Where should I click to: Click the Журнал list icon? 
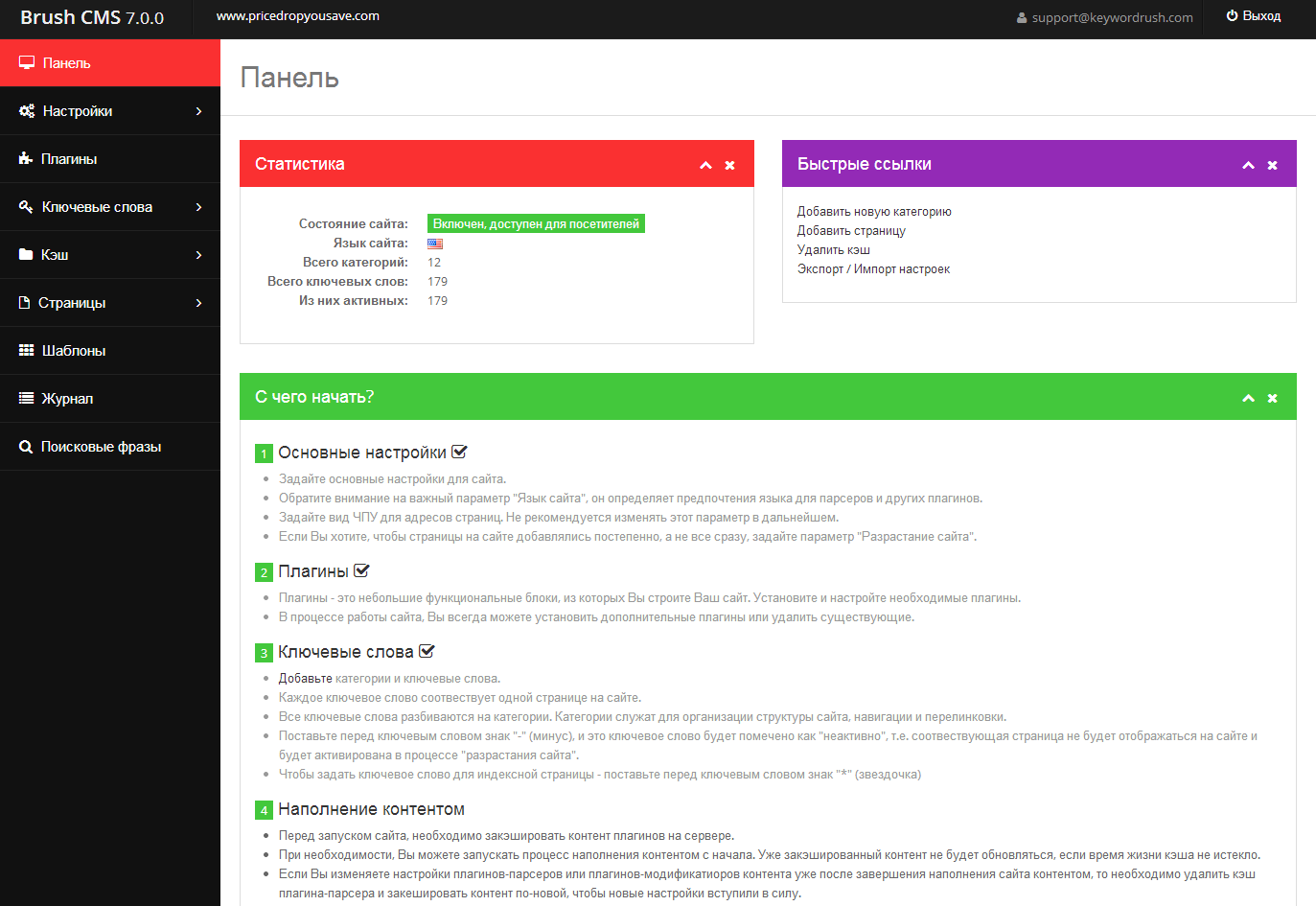[x=26, y=398]
